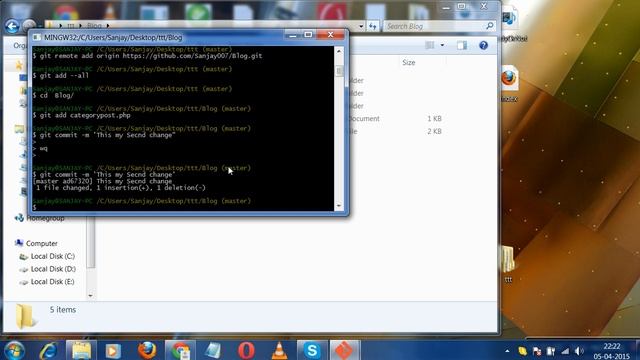Click the MINGW32 window title bar icon

tap(37, 37)
